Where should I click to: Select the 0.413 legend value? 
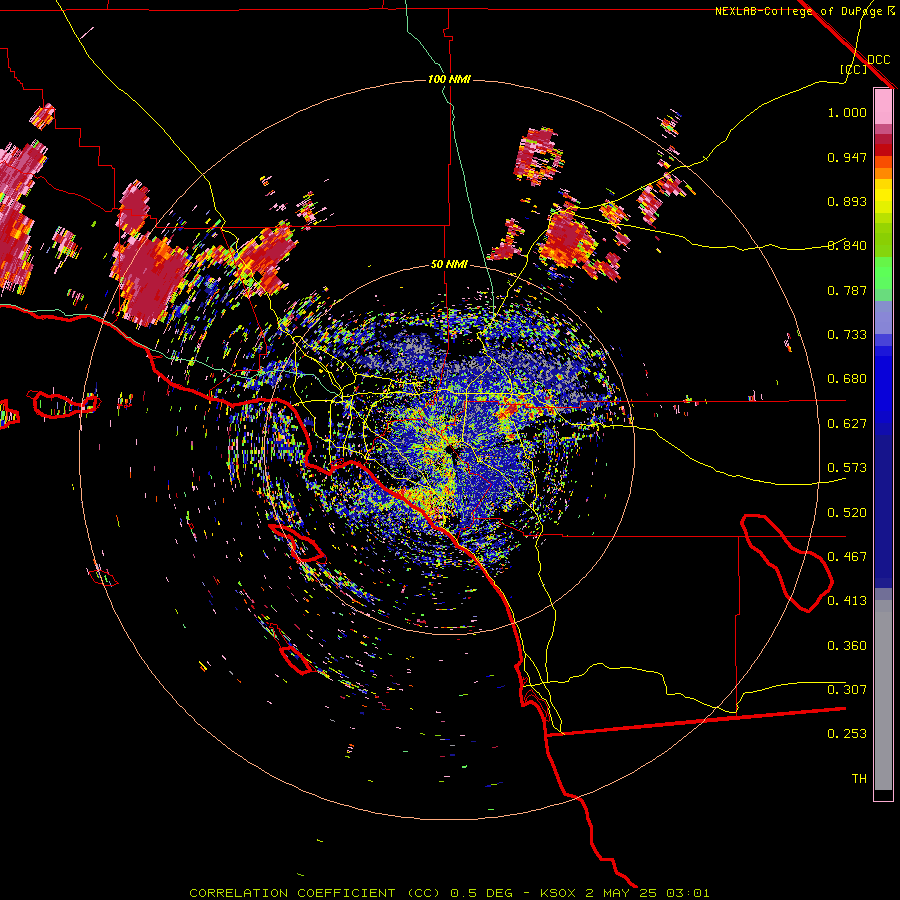pos(847,601)
